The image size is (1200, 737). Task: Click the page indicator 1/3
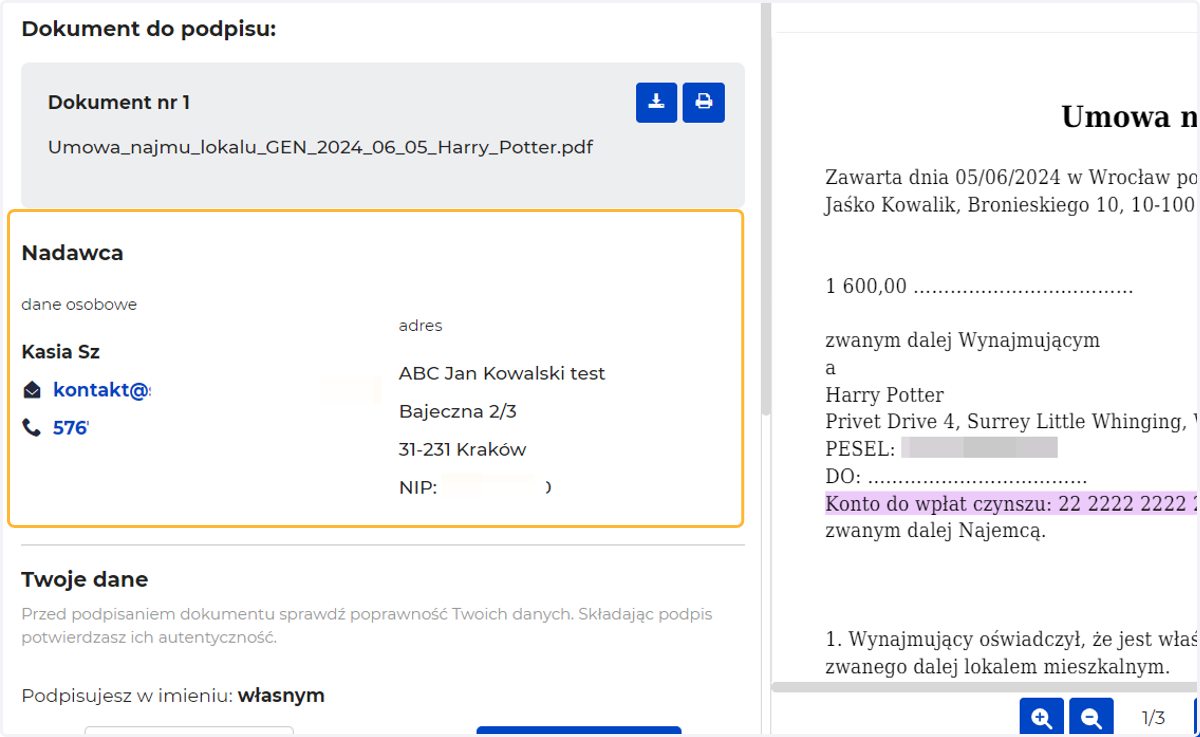(x=1153, y=718)
